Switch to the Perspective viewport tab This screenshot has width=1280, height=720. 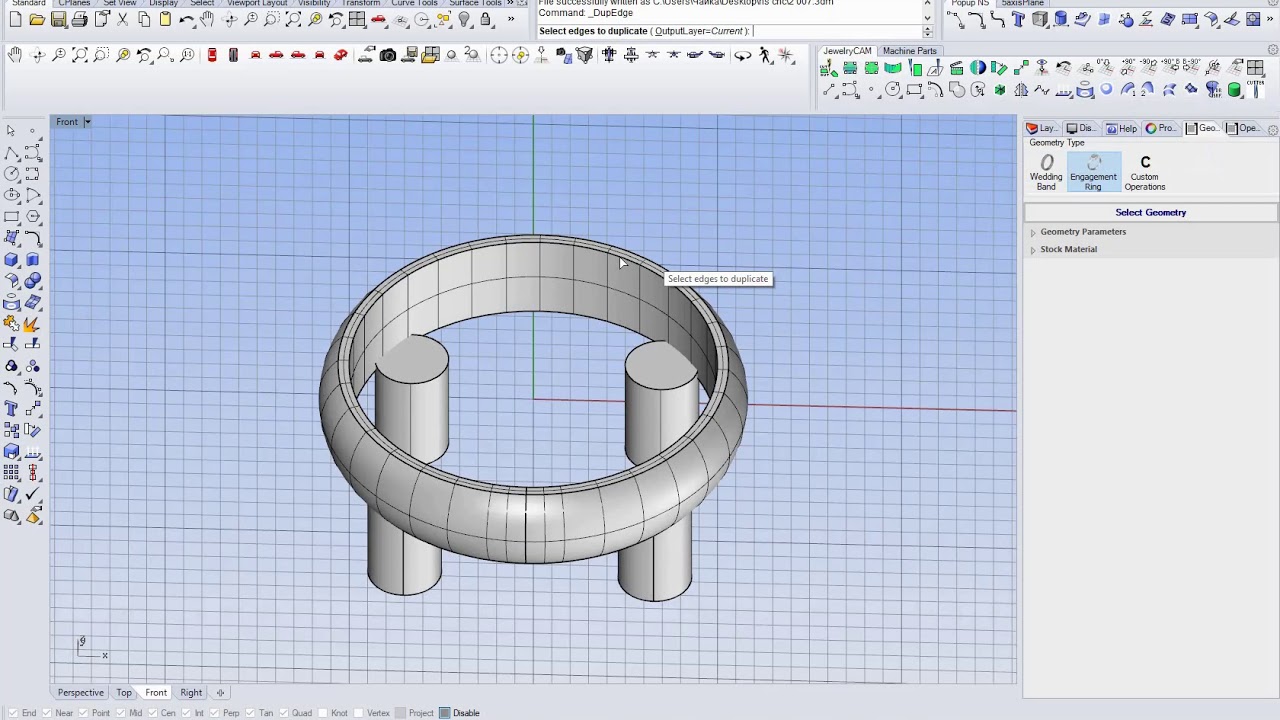pyautogui.click(x=81, y=692)
